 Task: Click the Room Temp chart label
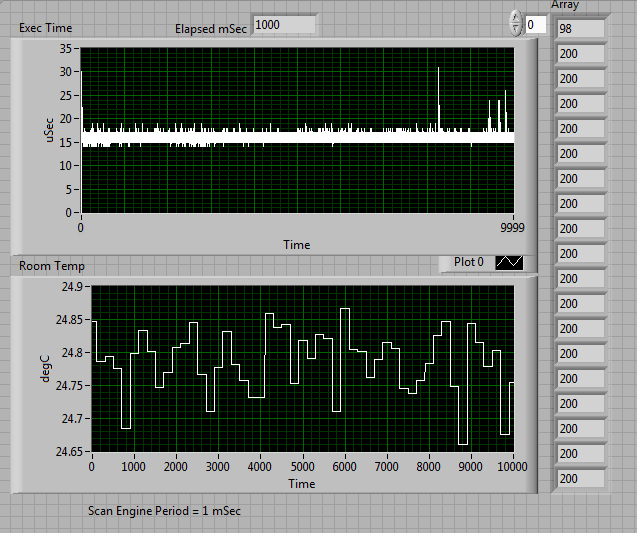[52, 266]
